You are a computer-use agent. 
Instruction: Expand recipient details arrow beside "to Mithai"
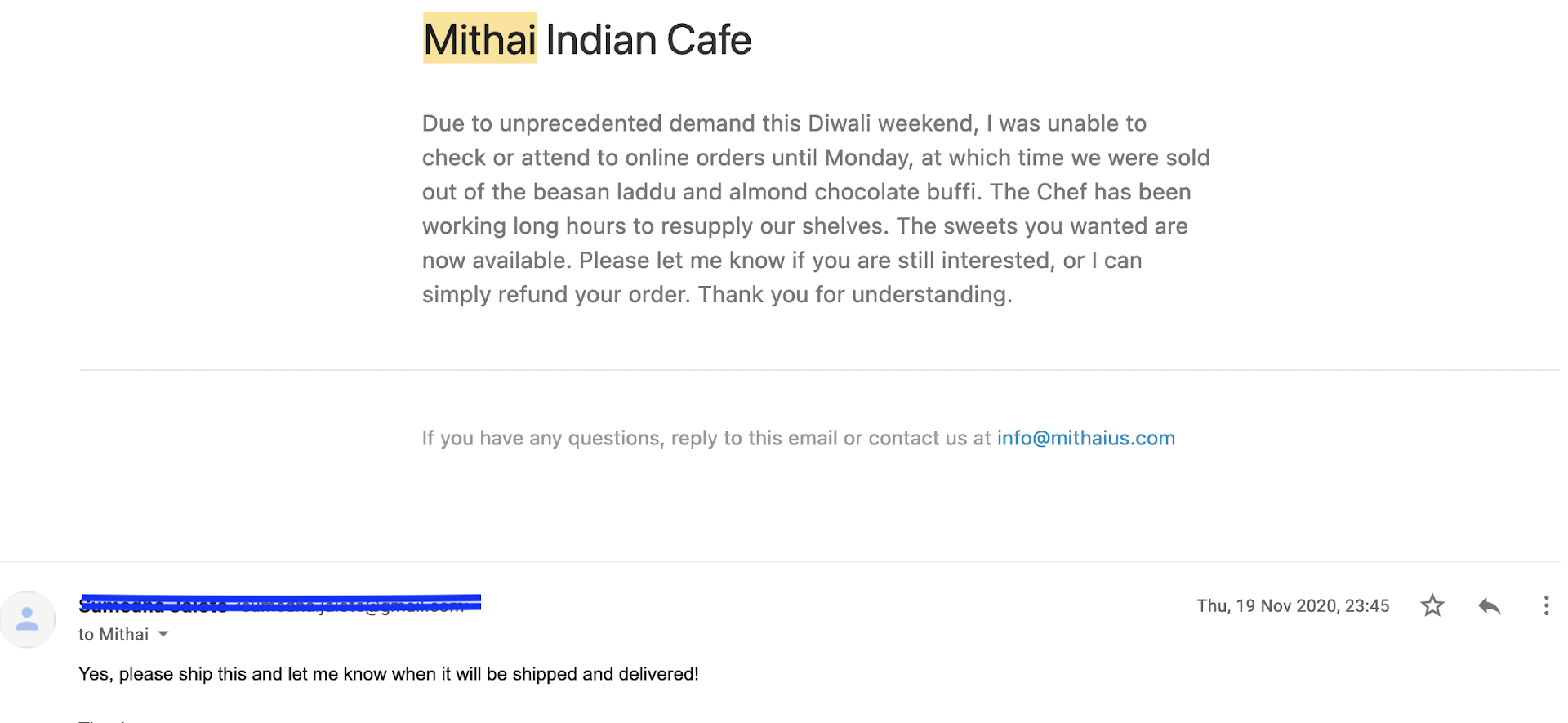[x=163, y=634]
